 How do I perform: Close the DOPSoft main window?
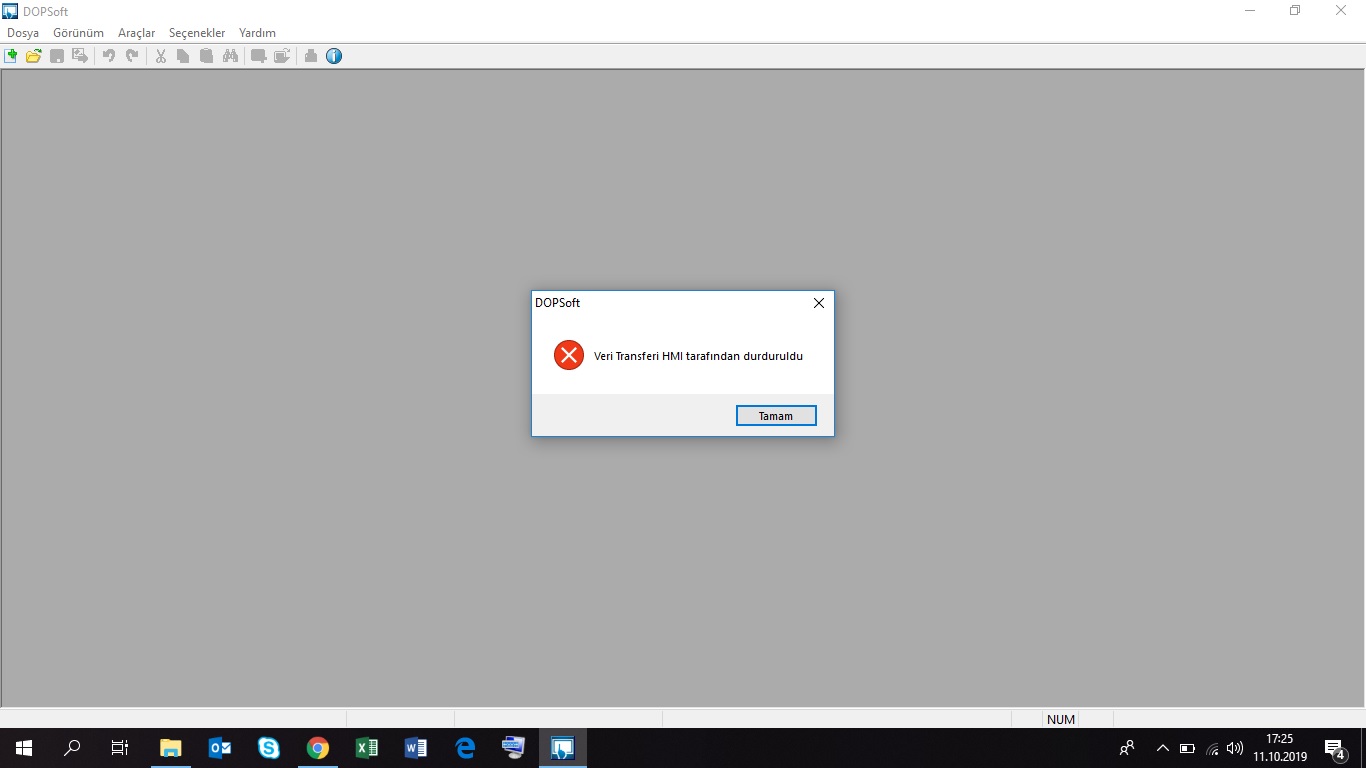point(1341,11)
